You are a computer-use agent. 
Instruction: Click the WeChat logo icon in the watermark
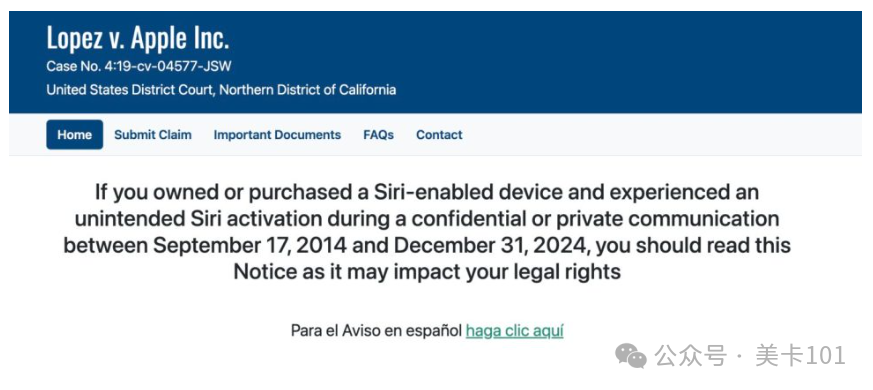[x=631, y=355]
